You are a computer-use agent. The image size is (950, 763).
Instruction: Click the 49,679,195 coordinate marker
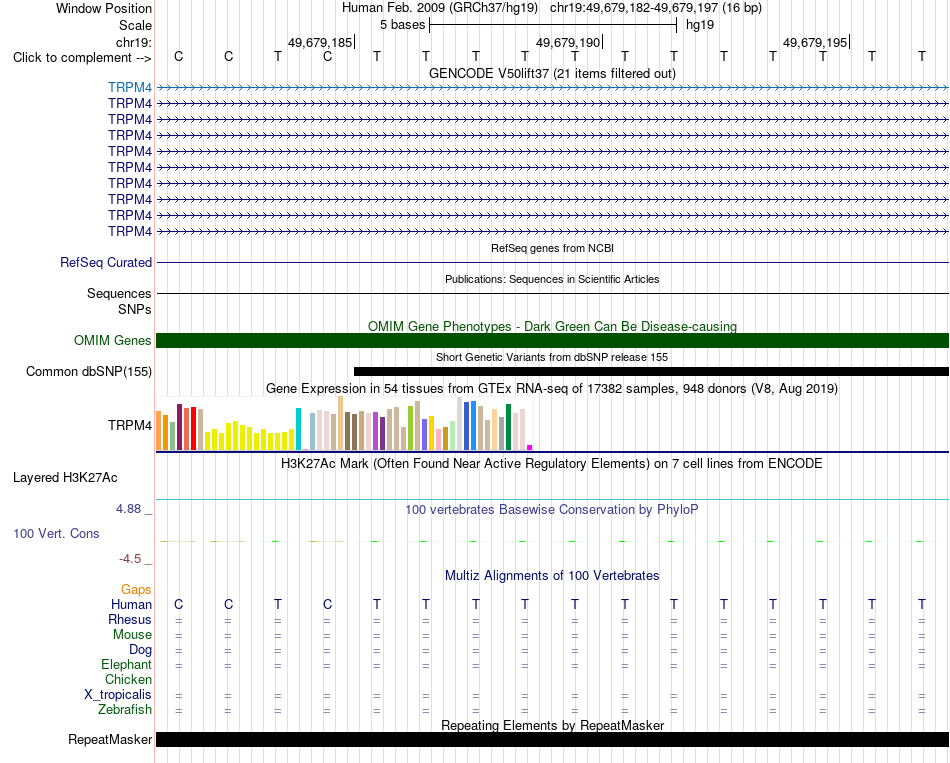coord(815,42)
